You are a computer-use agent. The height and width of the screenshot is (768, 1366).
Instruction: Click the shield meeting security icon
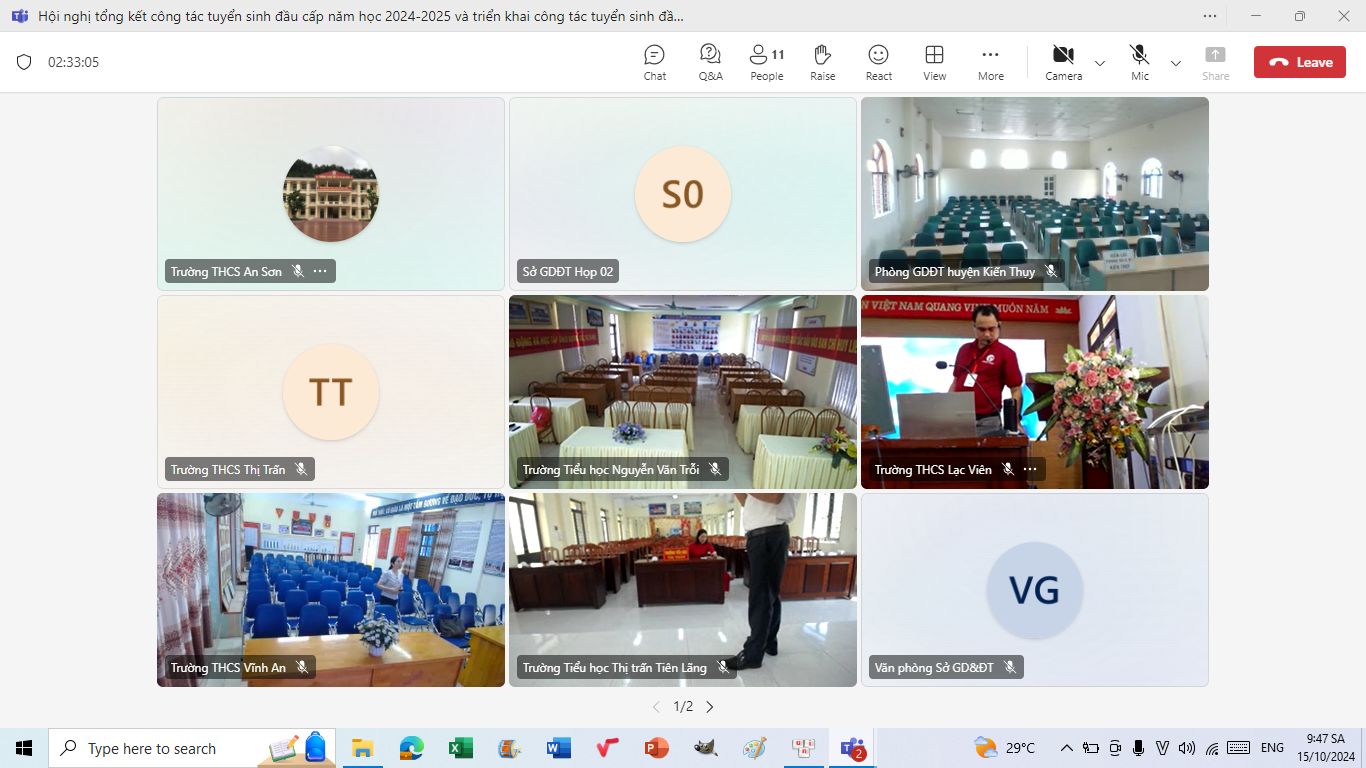[x=24, y=62]
